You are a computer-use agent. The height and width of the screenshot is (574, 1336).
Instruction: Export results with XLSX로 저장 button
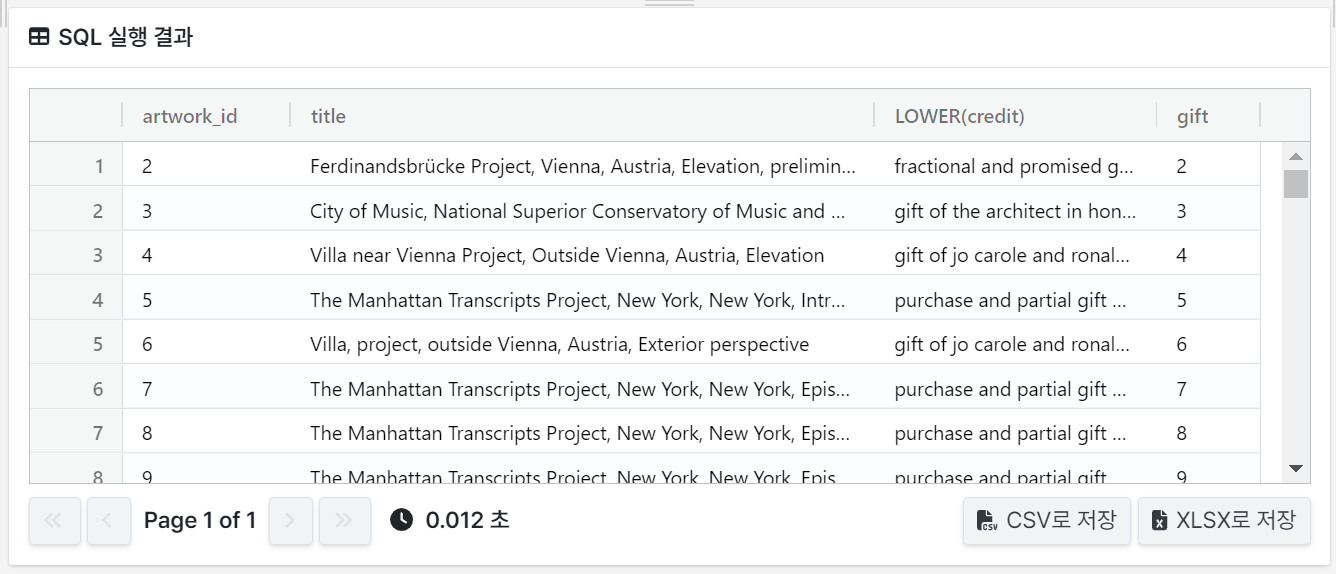(x=1224, y=521)
